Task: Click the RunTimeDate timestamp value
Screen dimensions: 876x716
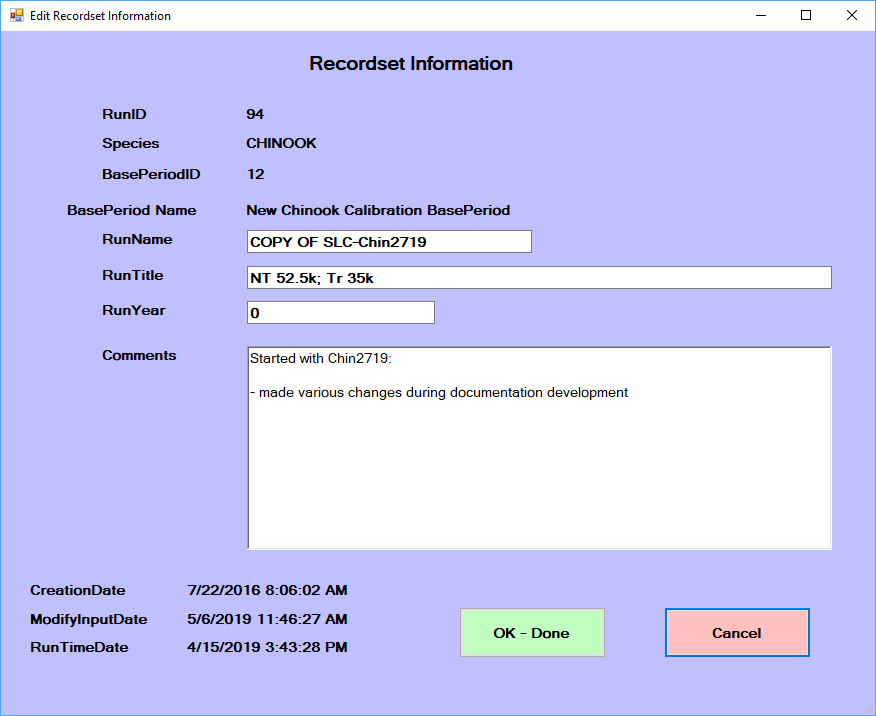Action: click(x=267, y=647)
